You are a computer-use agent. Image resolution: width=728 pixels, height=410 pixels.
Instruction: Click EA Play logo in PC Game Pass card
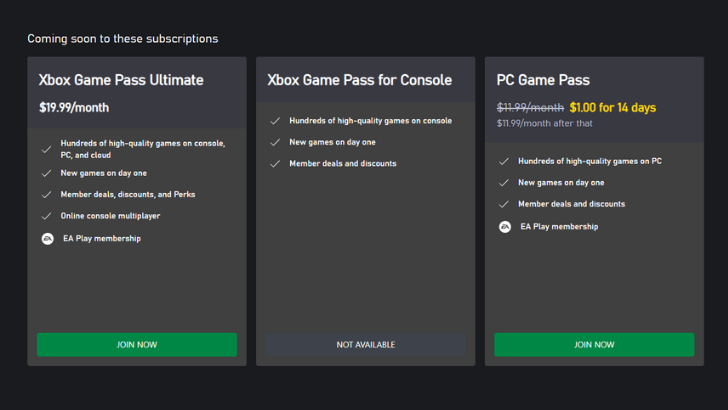point(505,227)
